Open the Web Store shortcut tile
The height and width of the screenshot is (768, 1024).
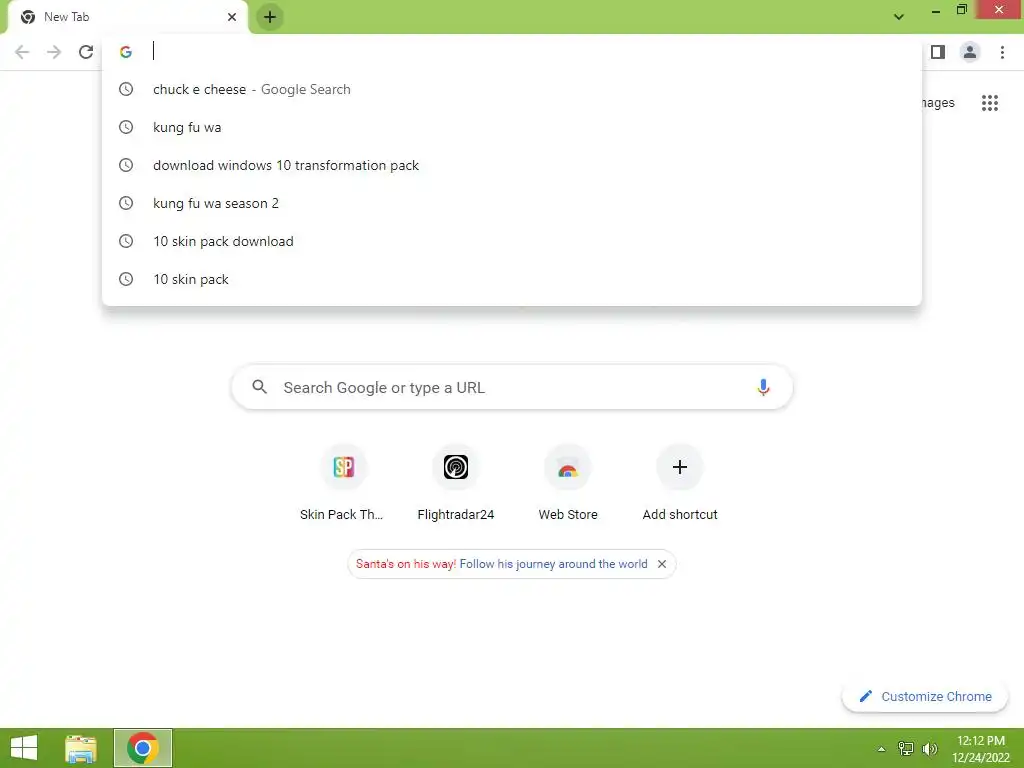coord(568,483)
